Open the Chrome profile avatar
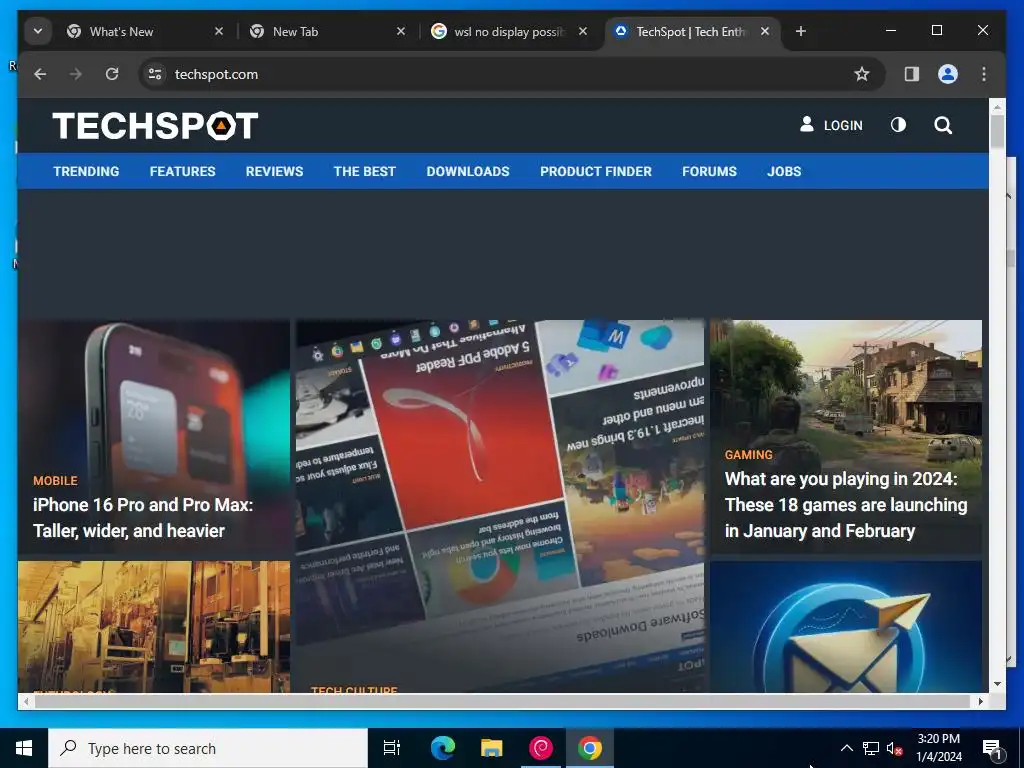This screenshot has height=768, width=1024. pyautogui.click(x=948, y=74)
